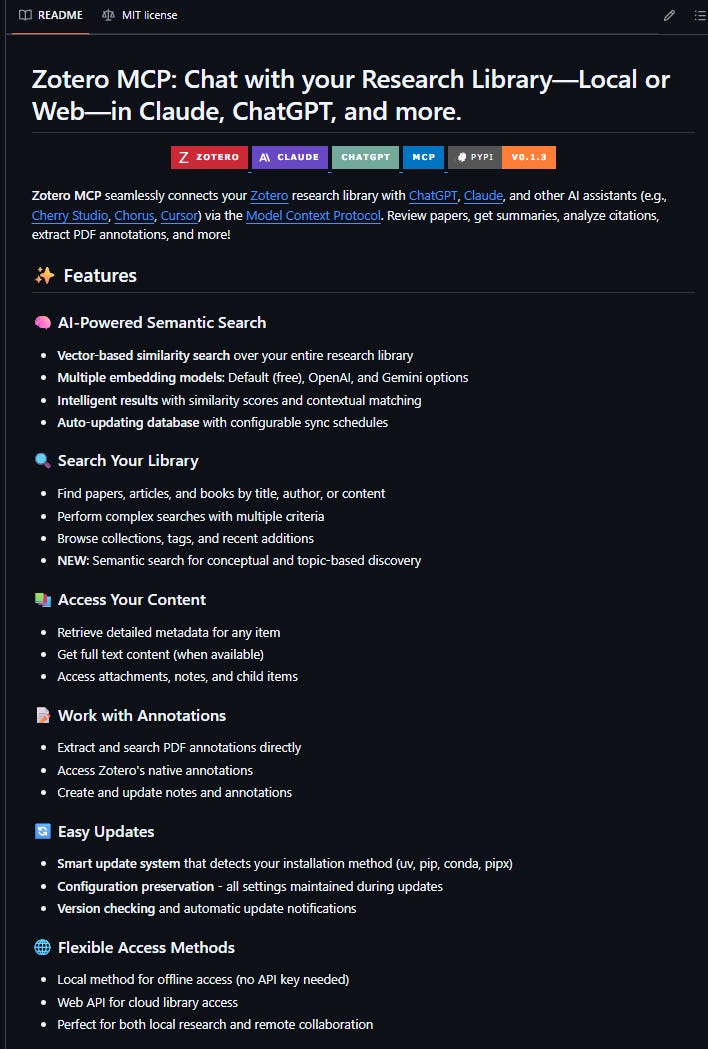
Task: Click 'Configuration preservation' bullet
Action: coord(250,887)
